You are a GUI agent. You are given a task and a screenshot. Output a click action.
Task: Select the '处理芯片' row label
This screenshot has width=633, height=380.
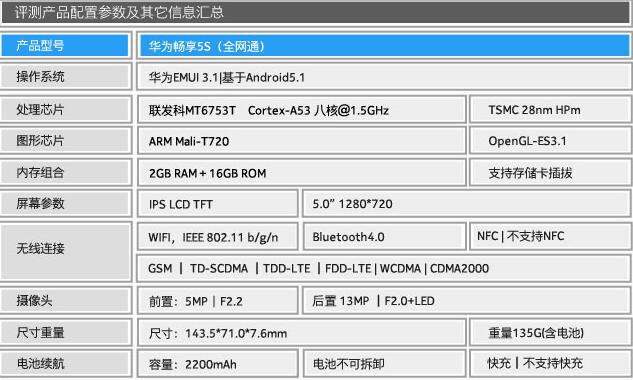point(65,109)
